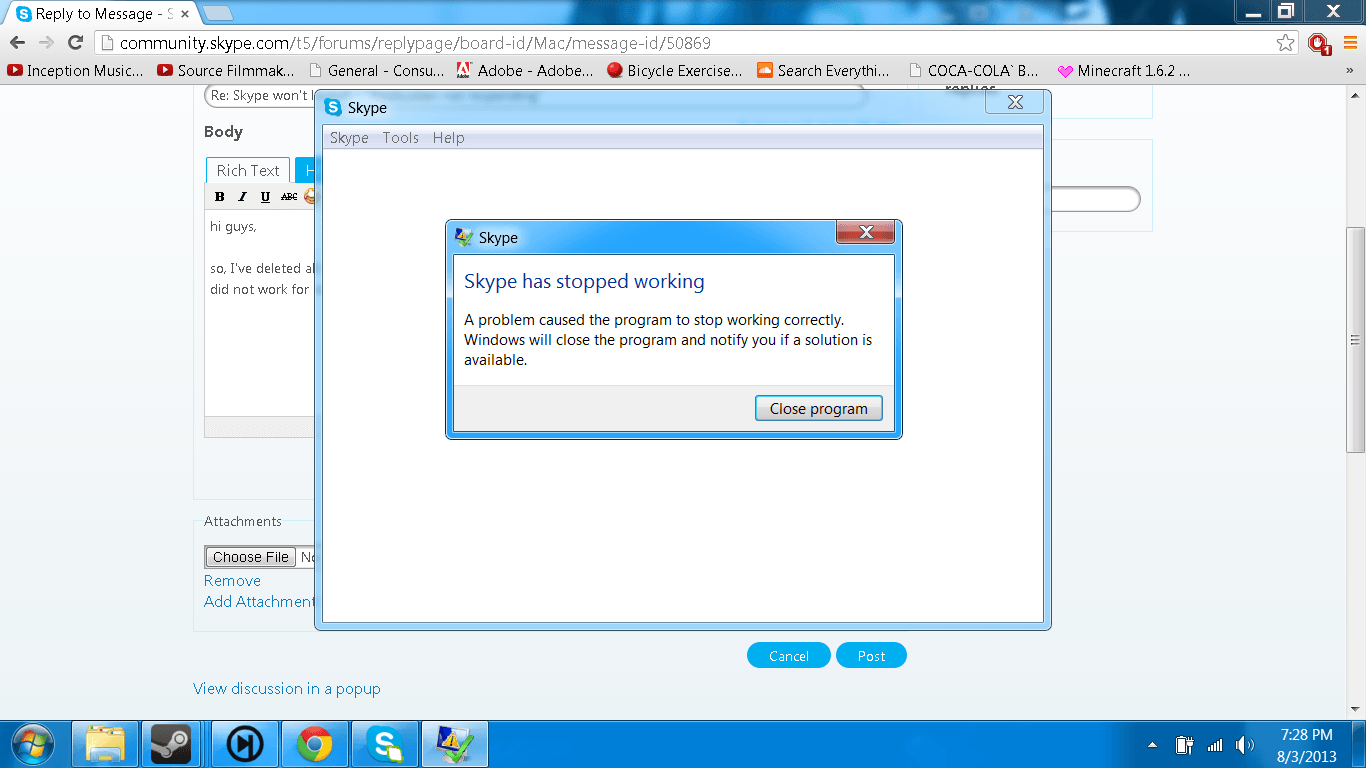Viewport: 1366px width, 768px height.
Task: Open Steam from the taskbar
Action: point(171,745)
